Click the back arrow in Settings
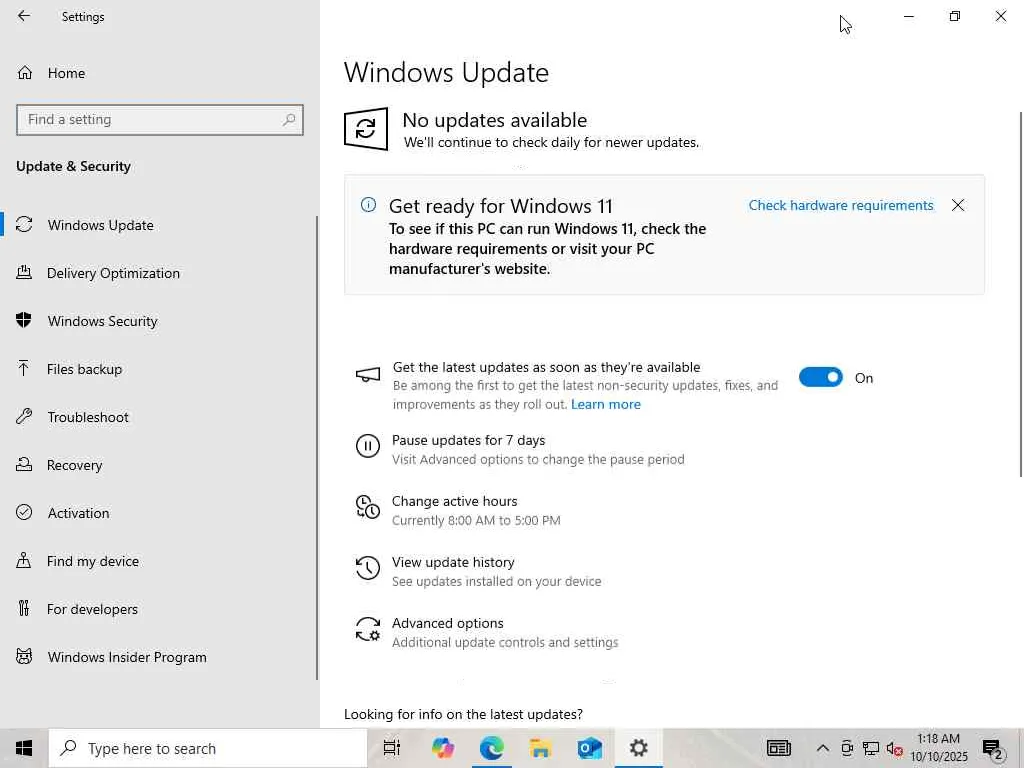Screen dimensions: 1024x768 point(24,16)
